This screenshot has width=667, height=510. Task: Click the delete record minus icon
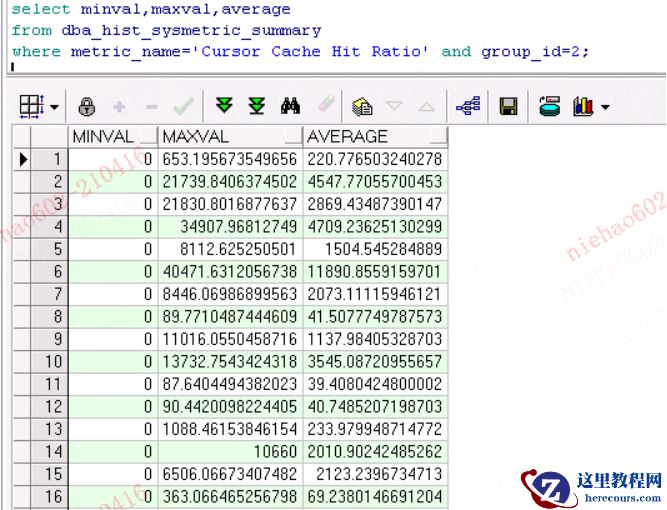coord(151,106)
